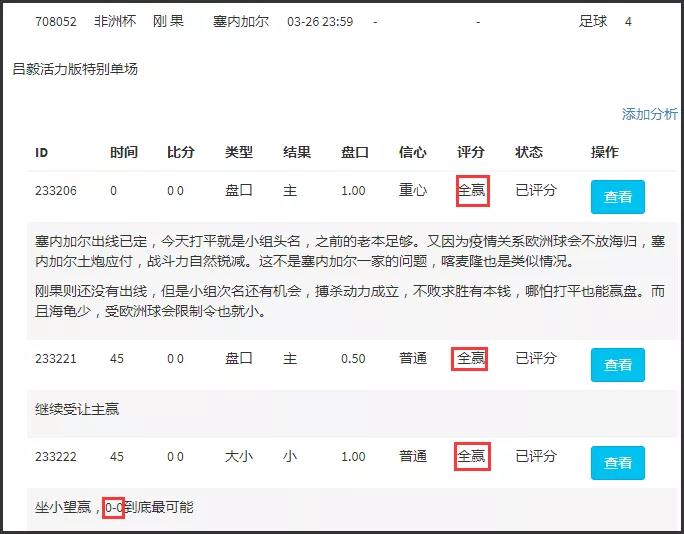Click 主 result in row 233221
The height and width of the screenshot is (534, 684).
pyautogui.click(x=290, y=359)
